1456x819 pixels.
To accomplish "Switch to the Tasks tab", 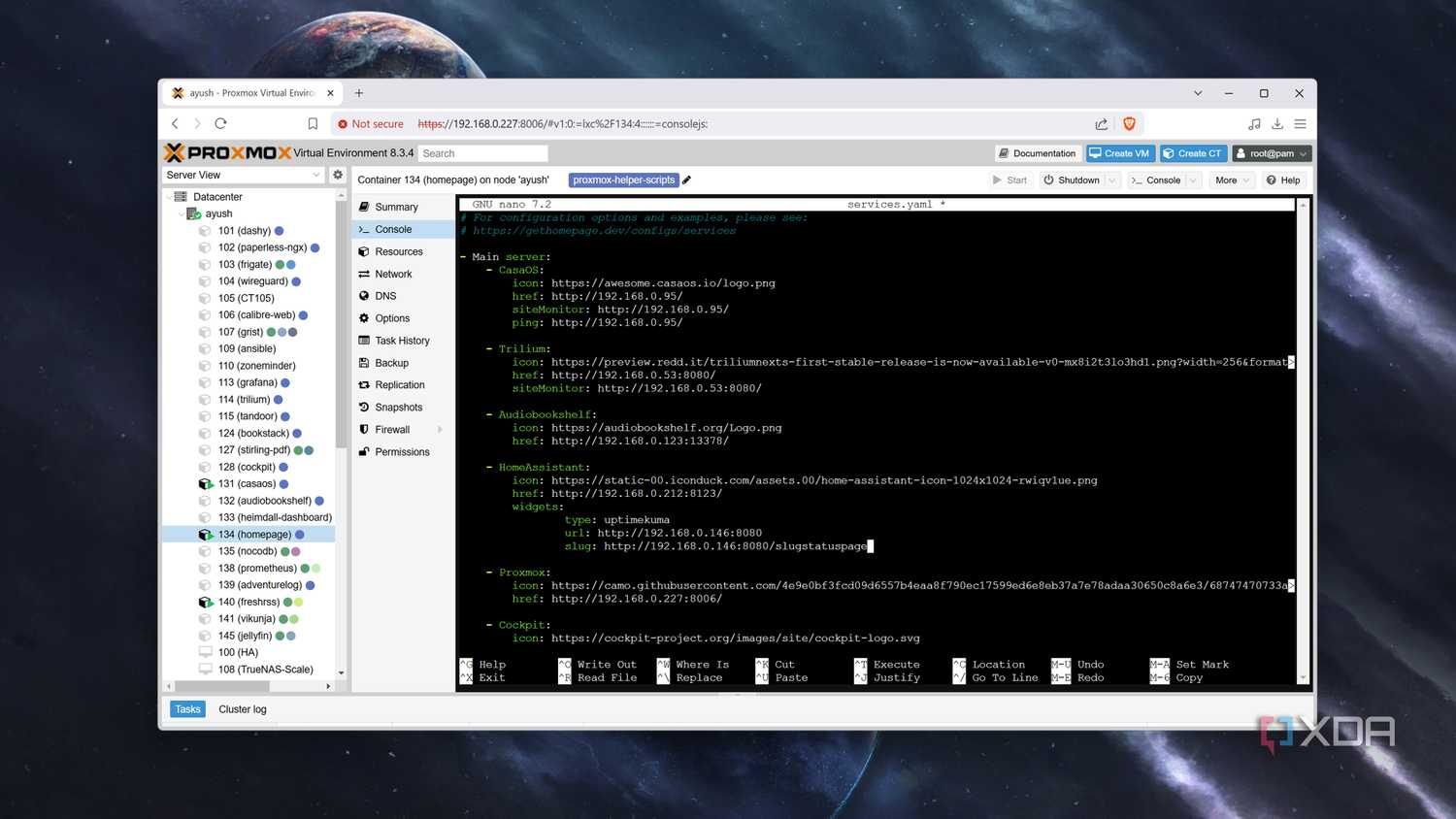I will coord(187,709).
